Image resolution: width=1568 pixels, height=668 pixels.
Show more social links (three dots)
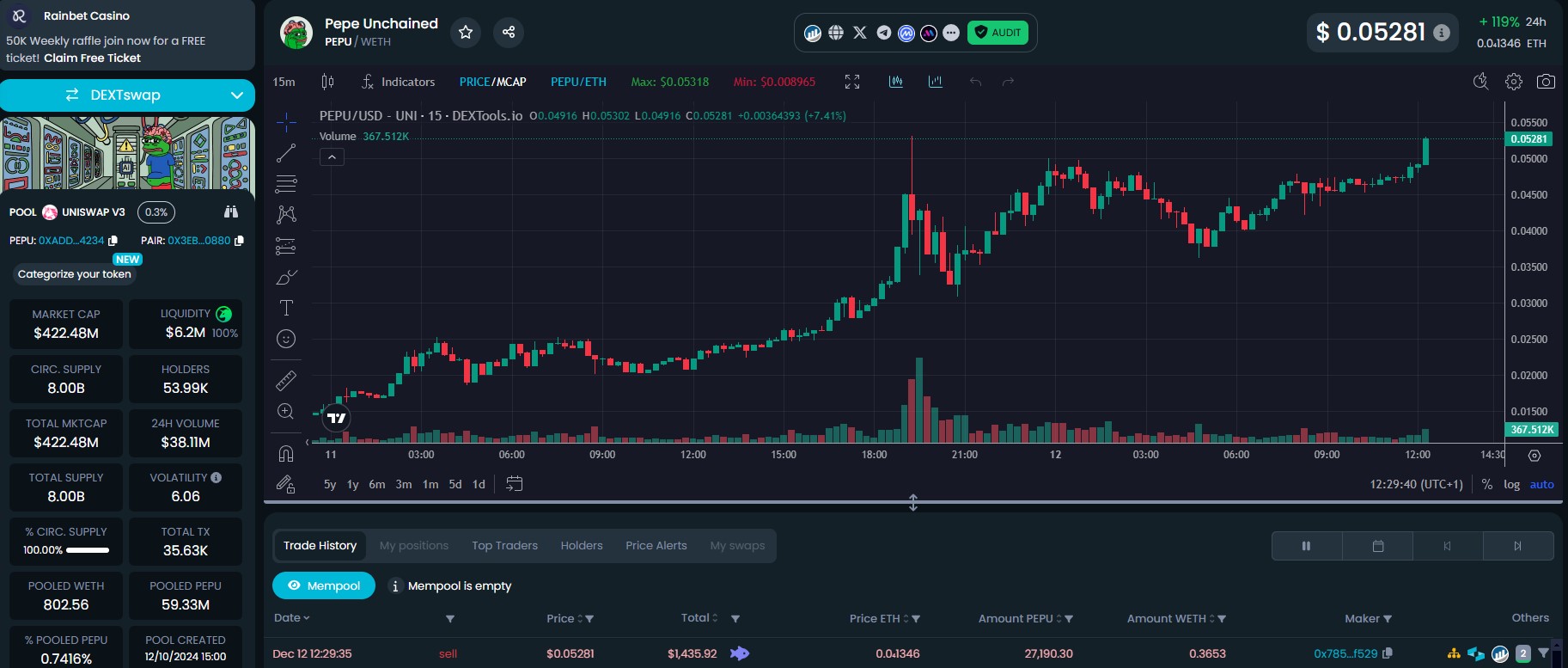pyautogui.click(x=951, y=33)
